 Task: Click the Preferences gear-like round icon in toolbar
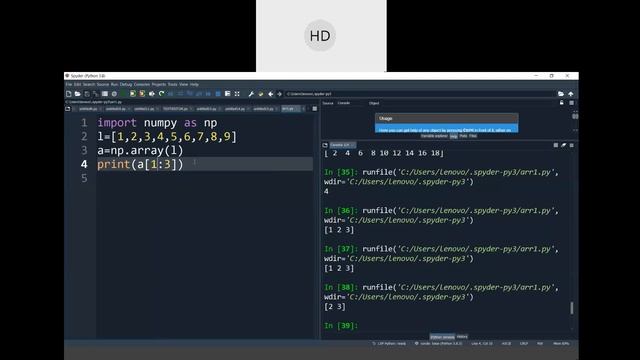tap(114, 94)
